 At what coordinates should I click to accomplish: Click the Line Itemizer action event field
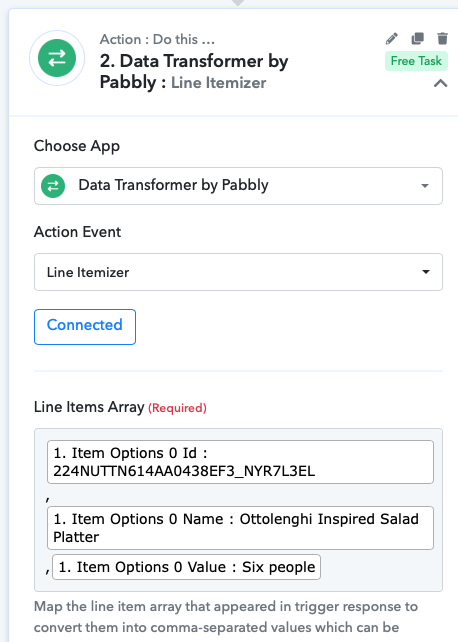238,272
